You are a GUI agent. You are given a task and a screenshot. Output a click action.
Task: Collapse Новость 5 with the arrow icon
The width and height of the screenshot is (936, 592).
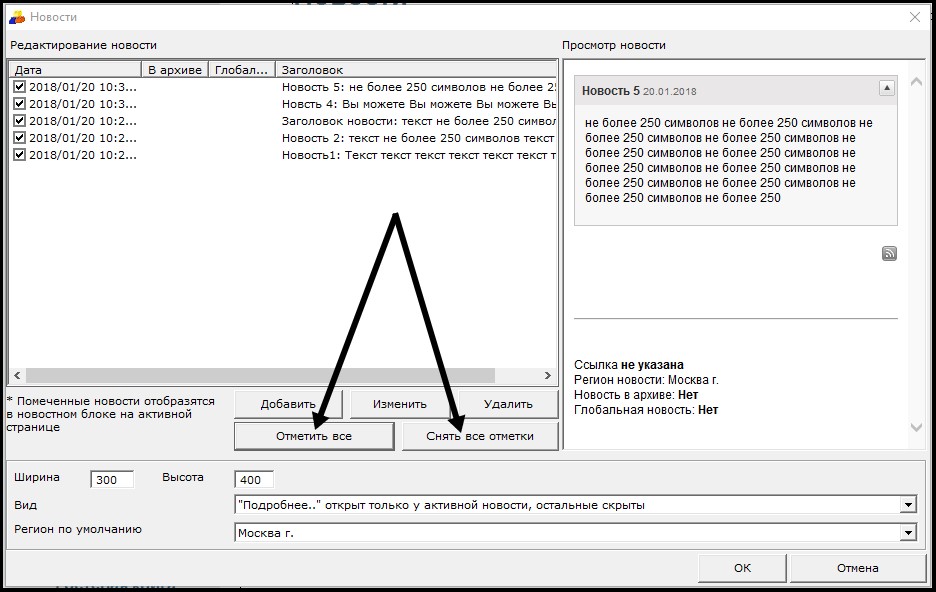click(886, 89)
